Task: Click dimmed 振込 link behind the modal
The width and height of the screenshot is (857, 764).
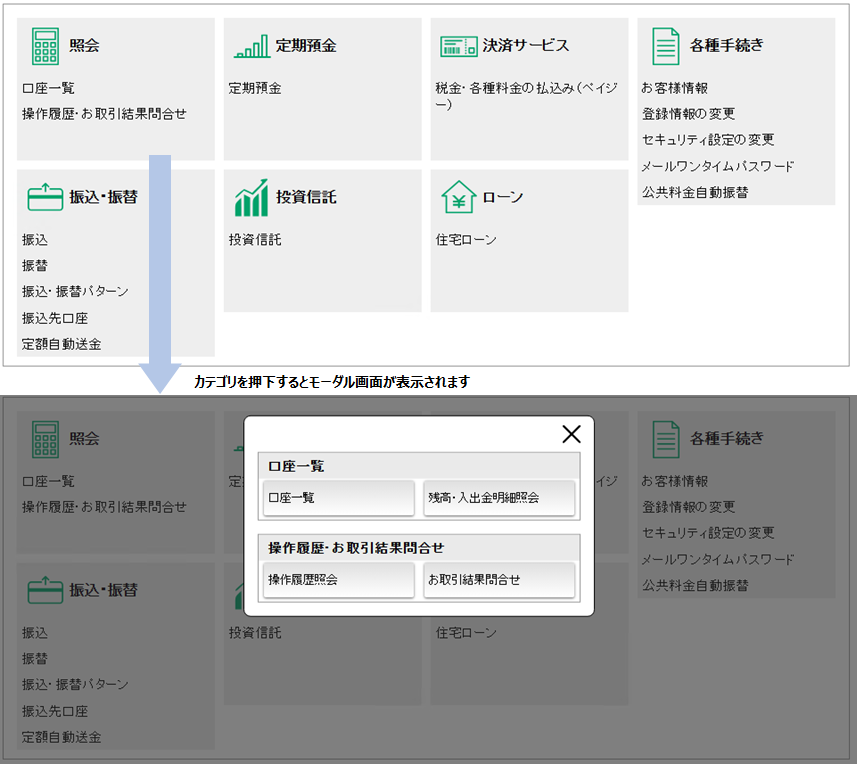Action: click(35, 633)
